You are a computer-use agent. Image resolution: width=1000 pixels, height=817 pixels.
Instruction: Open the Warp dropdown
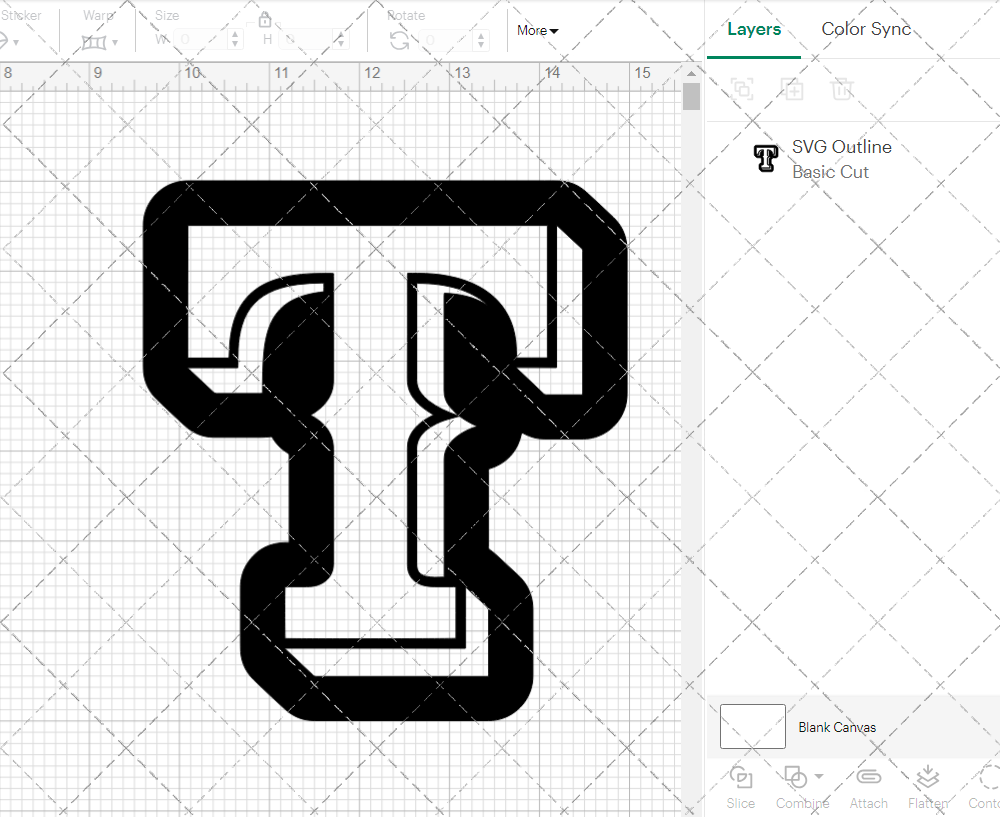(99, 42)
